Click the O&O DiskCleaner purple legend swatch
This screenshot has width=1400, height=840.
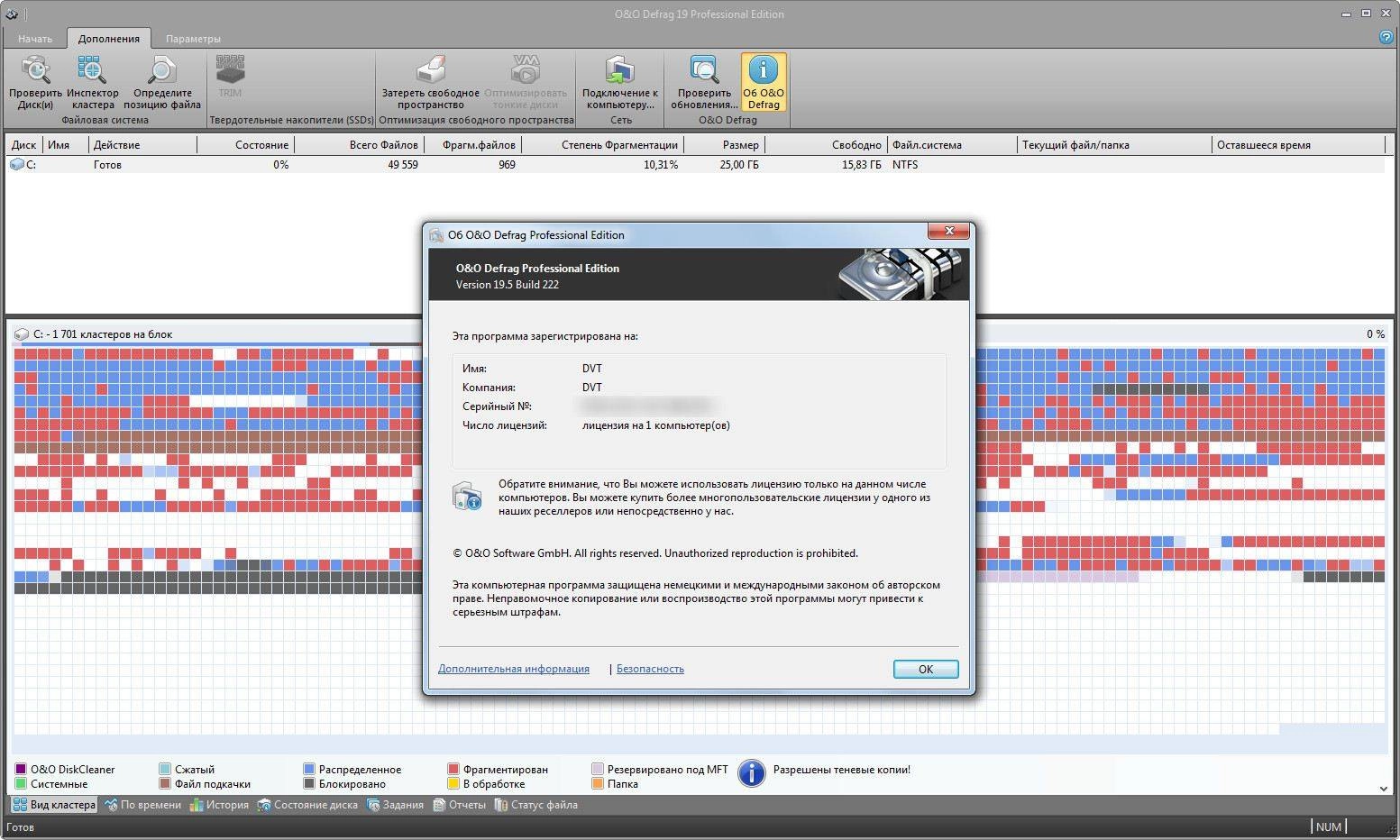pos(21,770)
